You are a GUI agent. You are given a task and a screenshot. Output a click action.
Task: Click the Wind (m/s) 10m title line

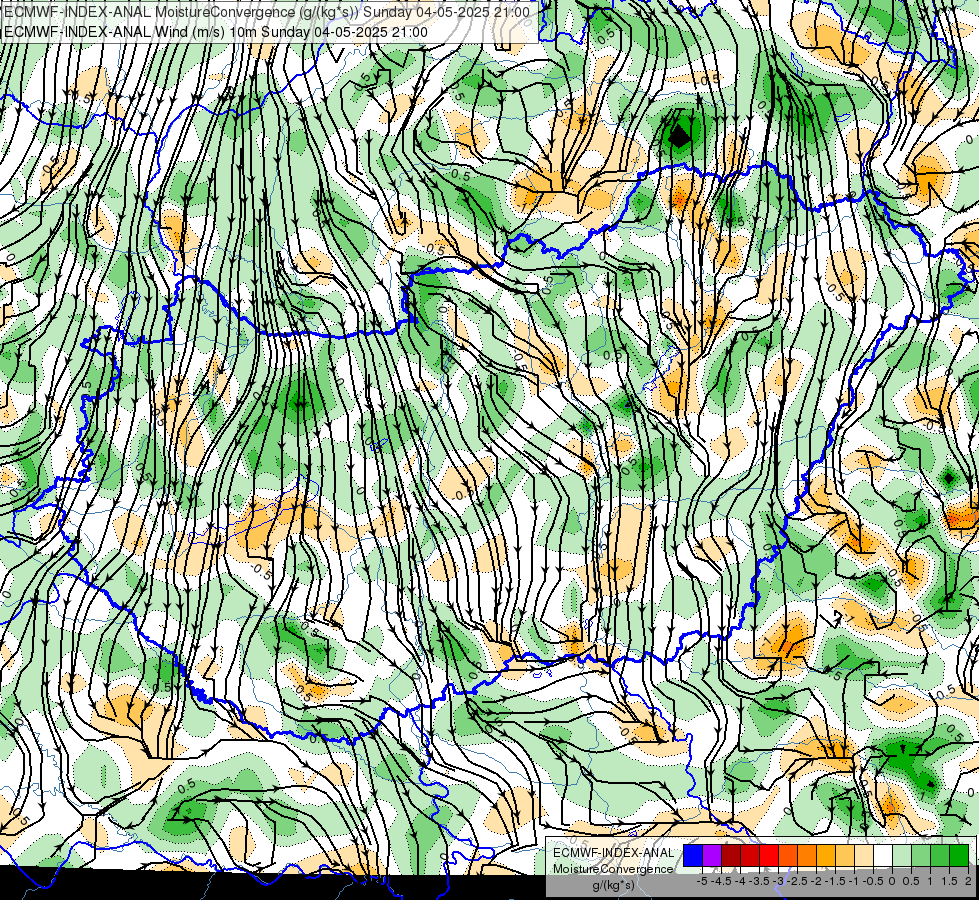(x=215, y=32)
